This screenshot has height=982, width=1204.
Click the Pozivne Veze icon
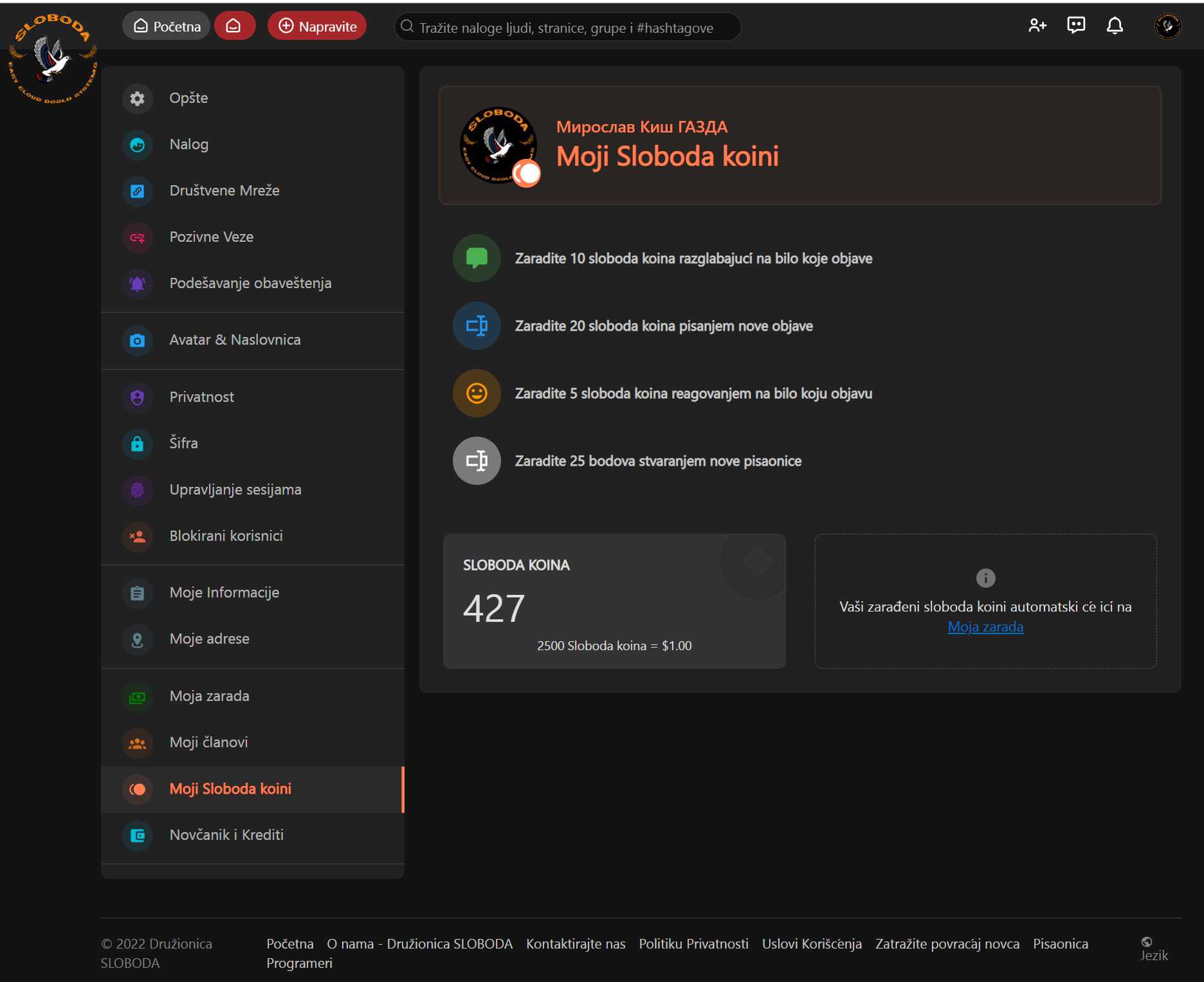[137, 237]
